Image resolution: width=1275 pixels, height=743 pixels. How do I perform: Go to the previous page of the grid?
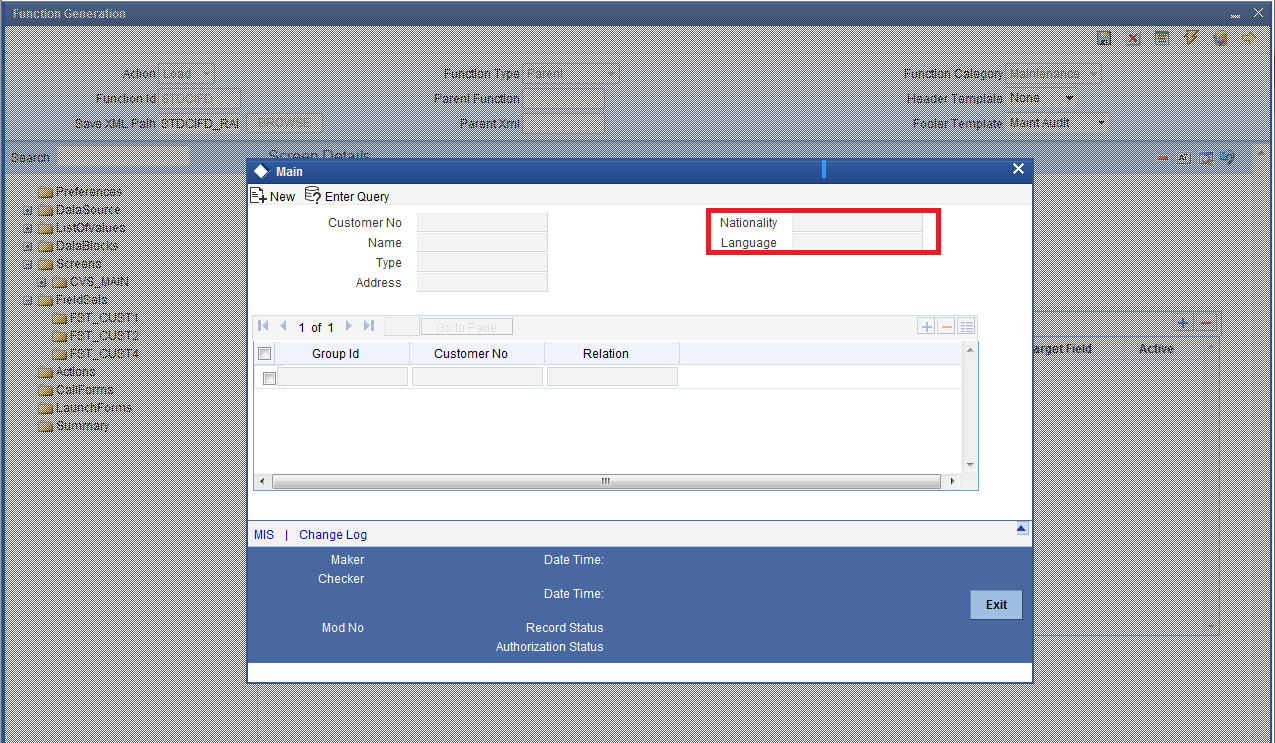coord(283,326)
